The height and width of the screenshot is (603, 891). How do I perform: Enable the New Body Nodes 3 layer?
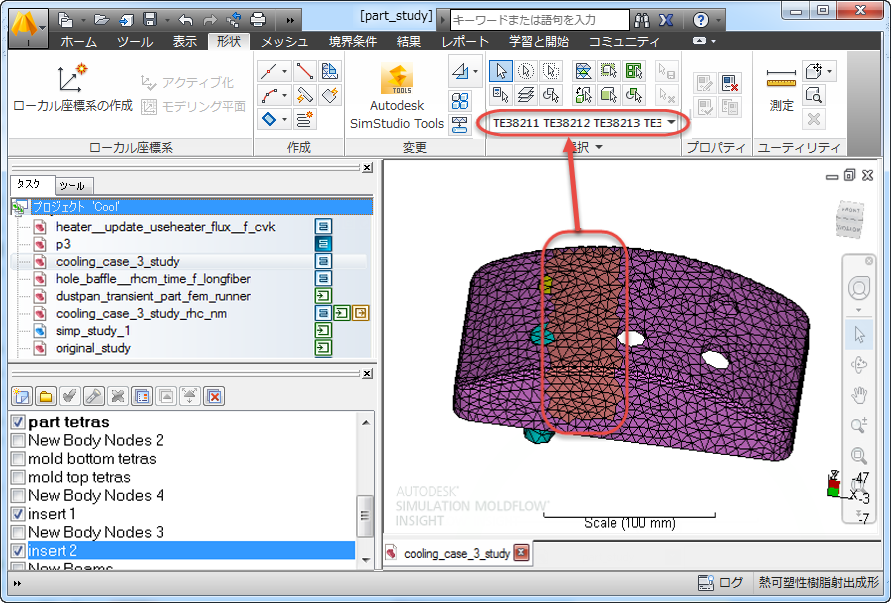(x=18, y=533)
